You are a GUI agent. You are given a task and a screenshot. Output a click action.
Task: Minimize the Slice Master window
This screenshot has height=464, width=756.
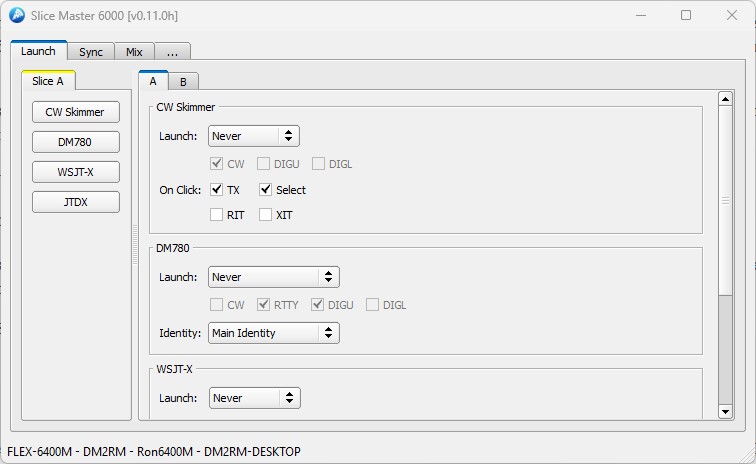click(x=641, y=15)
